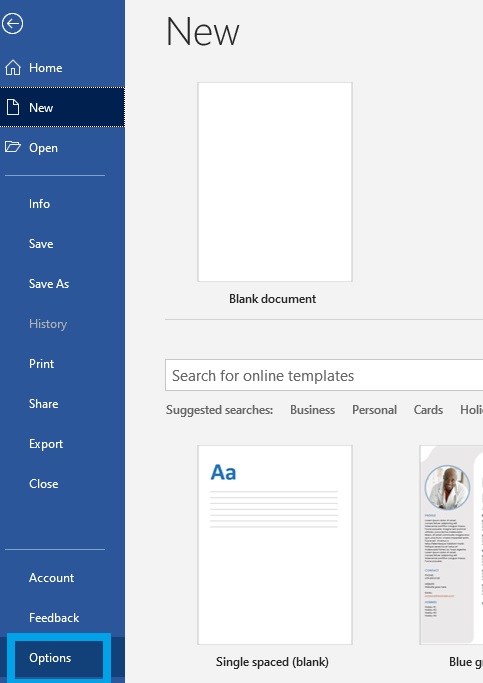
Task: Open the Export page
Action: (x=62, y=444)
